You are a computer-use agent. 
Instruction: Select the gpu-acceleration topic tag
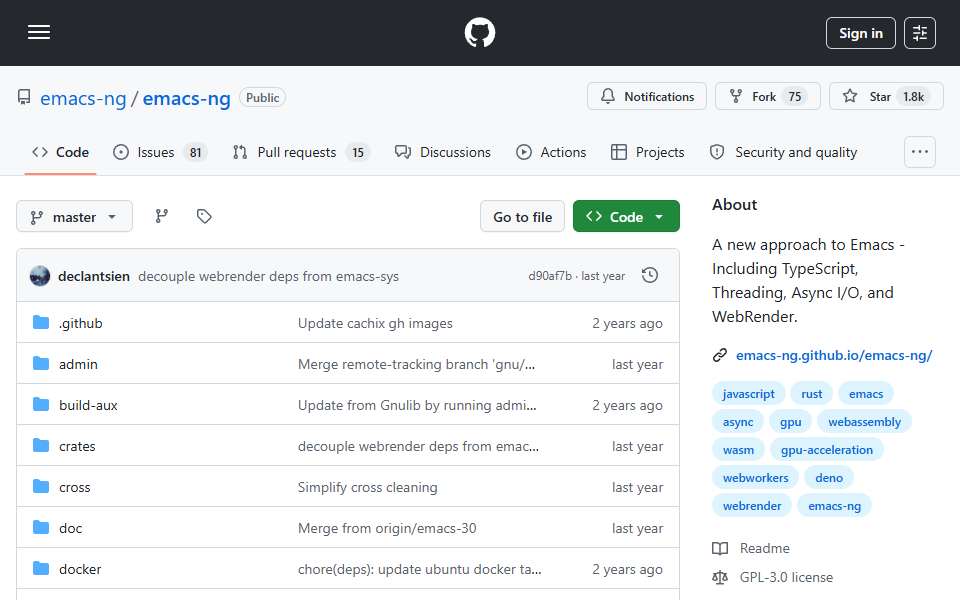point(827,450)
